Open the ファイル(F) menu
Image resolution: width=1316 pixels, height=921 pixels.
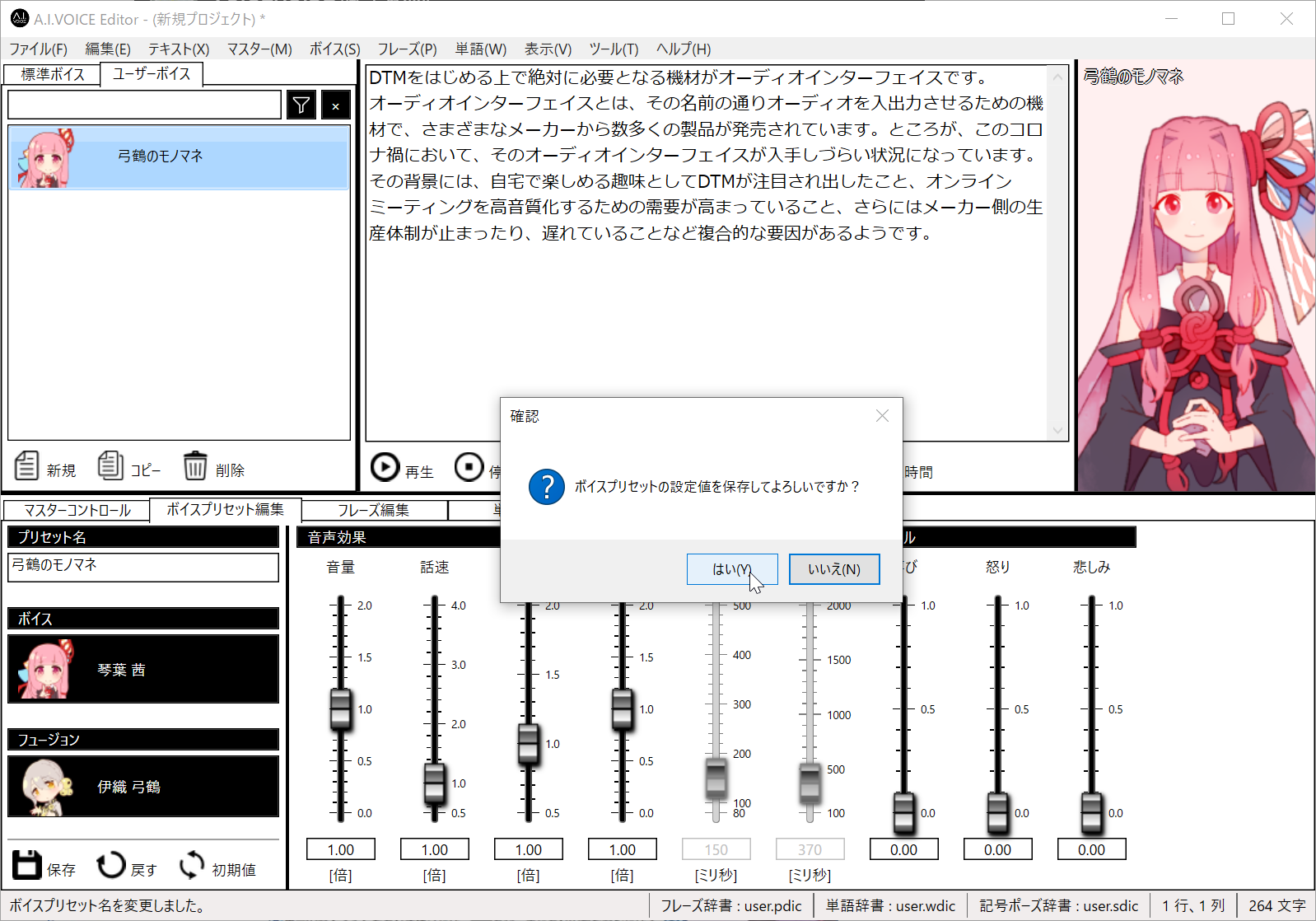39,49
